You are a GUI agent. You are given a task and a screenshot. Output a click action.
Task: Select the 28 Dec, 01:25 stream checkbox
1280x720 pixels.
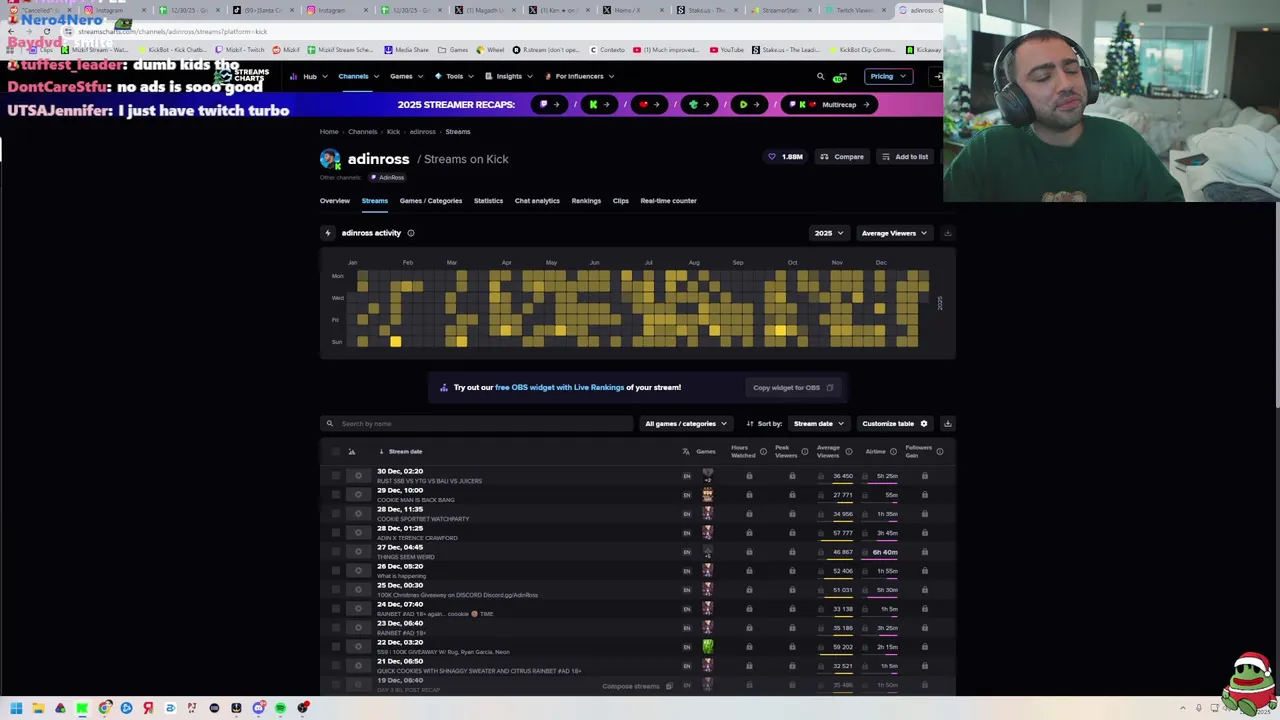pos(335,533)
